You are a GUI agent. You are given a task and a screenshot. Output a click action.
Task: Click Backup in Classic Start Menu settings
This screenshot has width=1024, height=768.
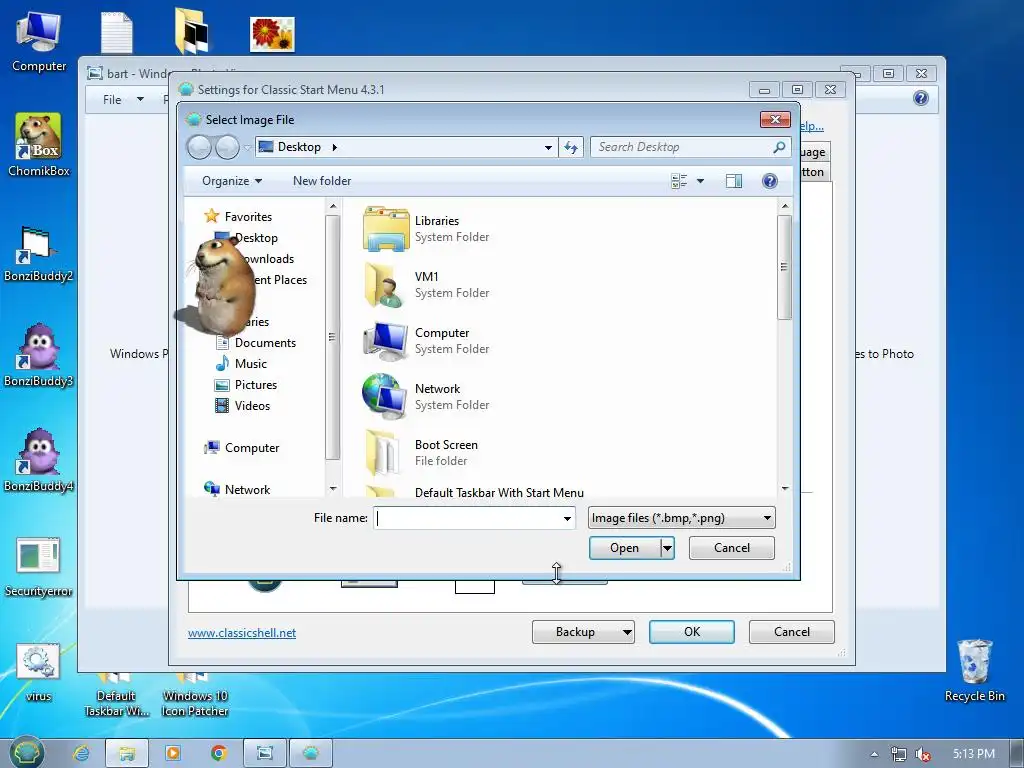[x=575, y=632]
